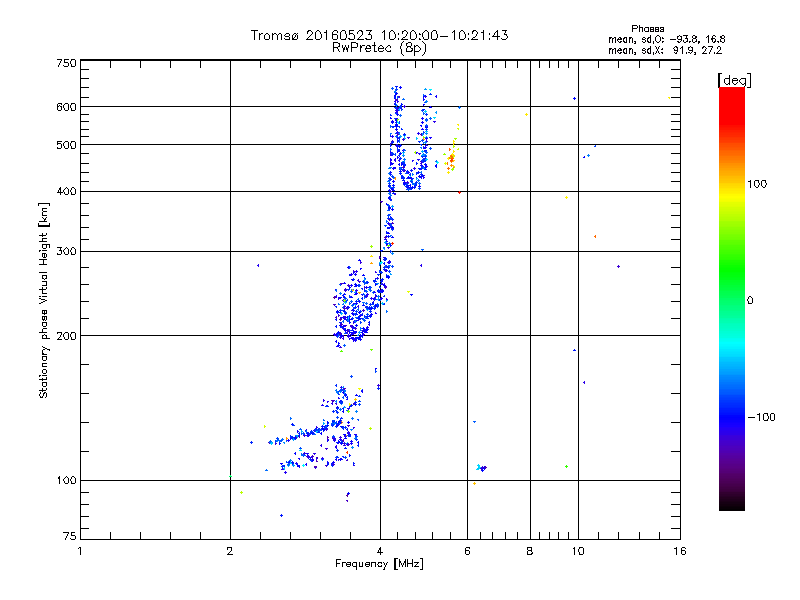The height and width of the screenshot is (600, 800).
Task: Select the 'RwPretec (8p)' subtitle text
Action: 379,48
